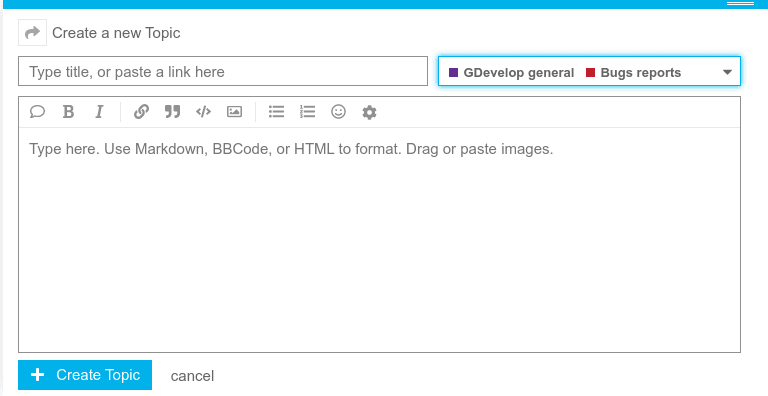
Task: Click the Create Topic button
Action: point(85,375)
